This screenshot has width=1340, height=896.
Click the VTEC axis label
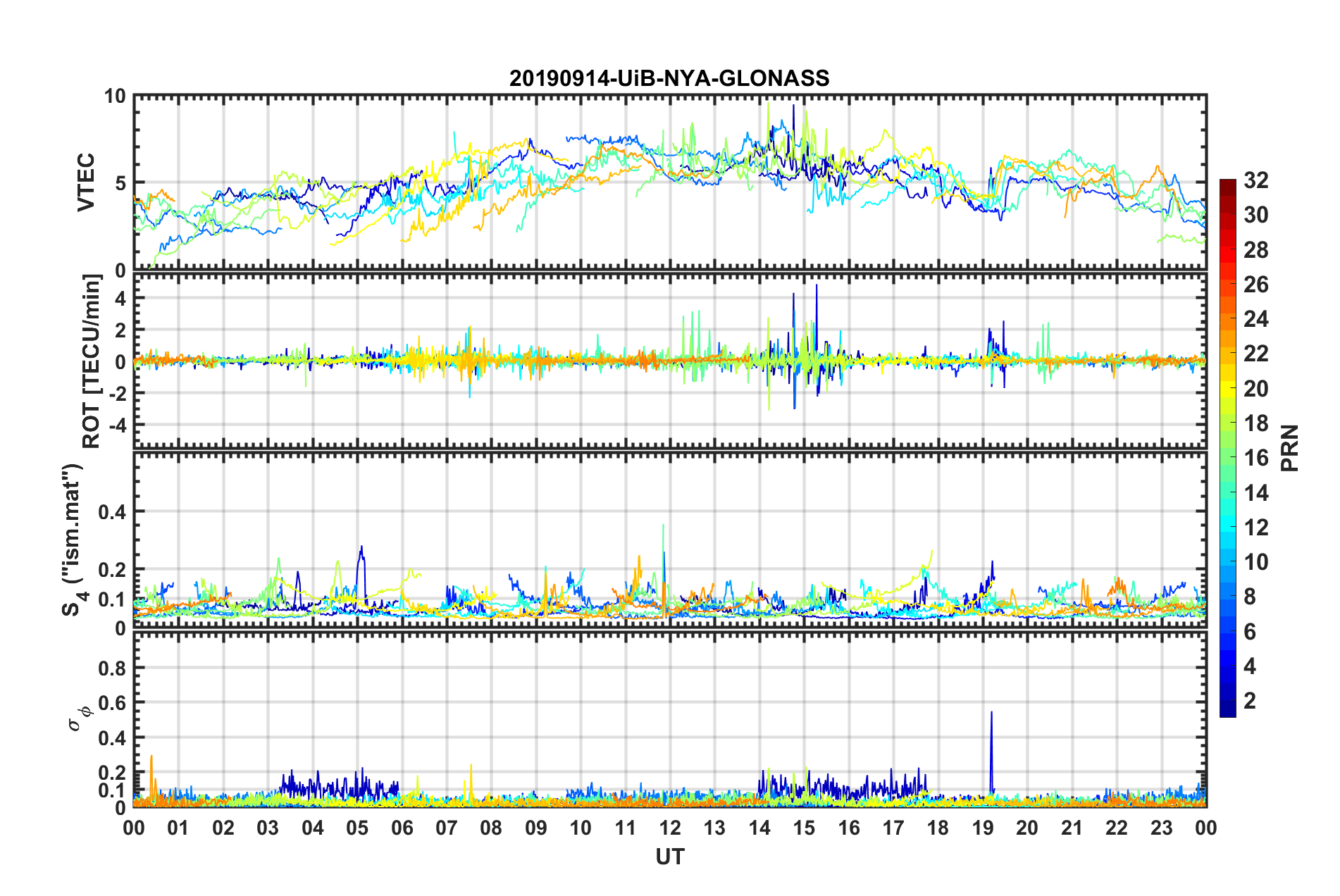[x=86, y=182]
